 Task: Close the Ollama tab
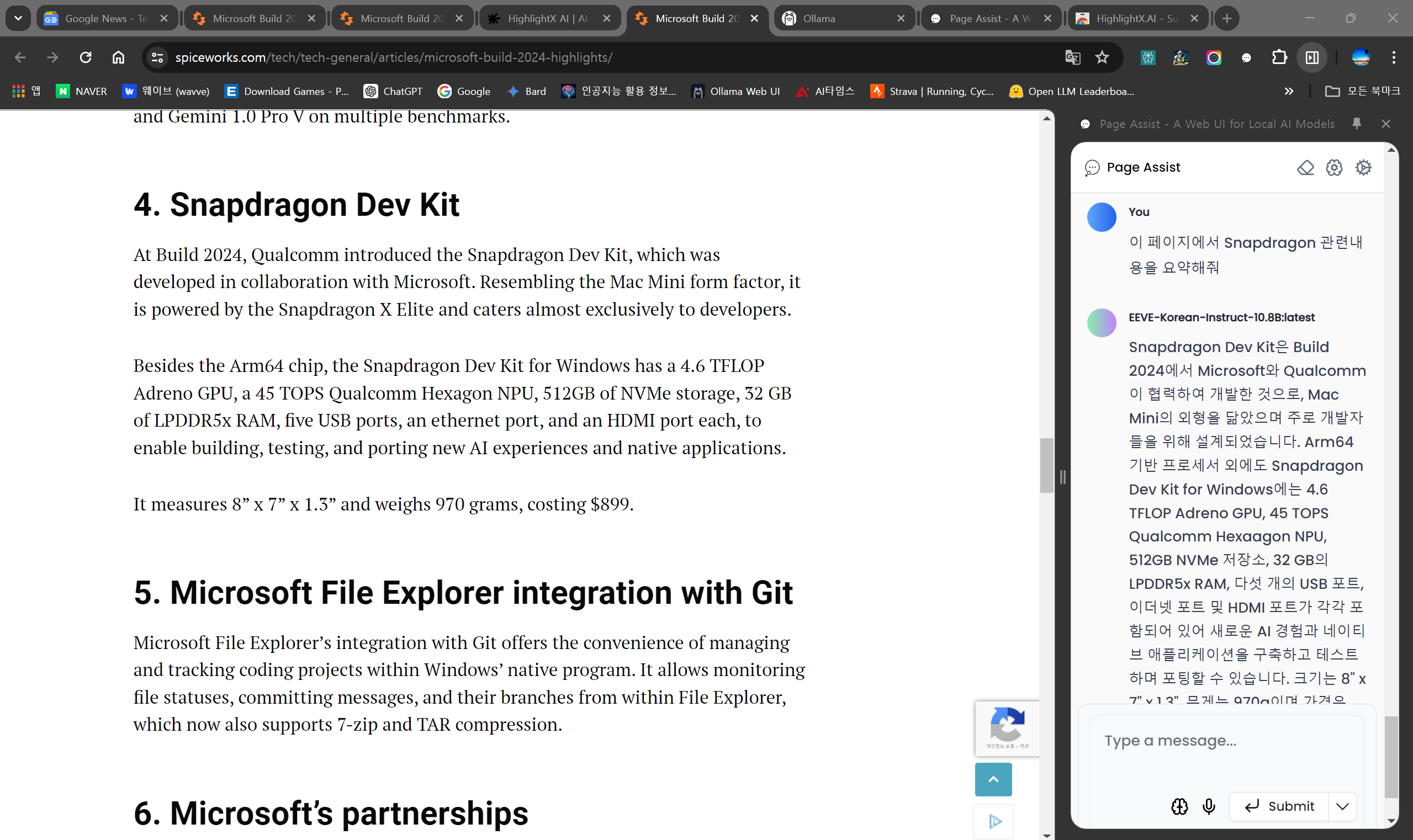tap(901, 18)
